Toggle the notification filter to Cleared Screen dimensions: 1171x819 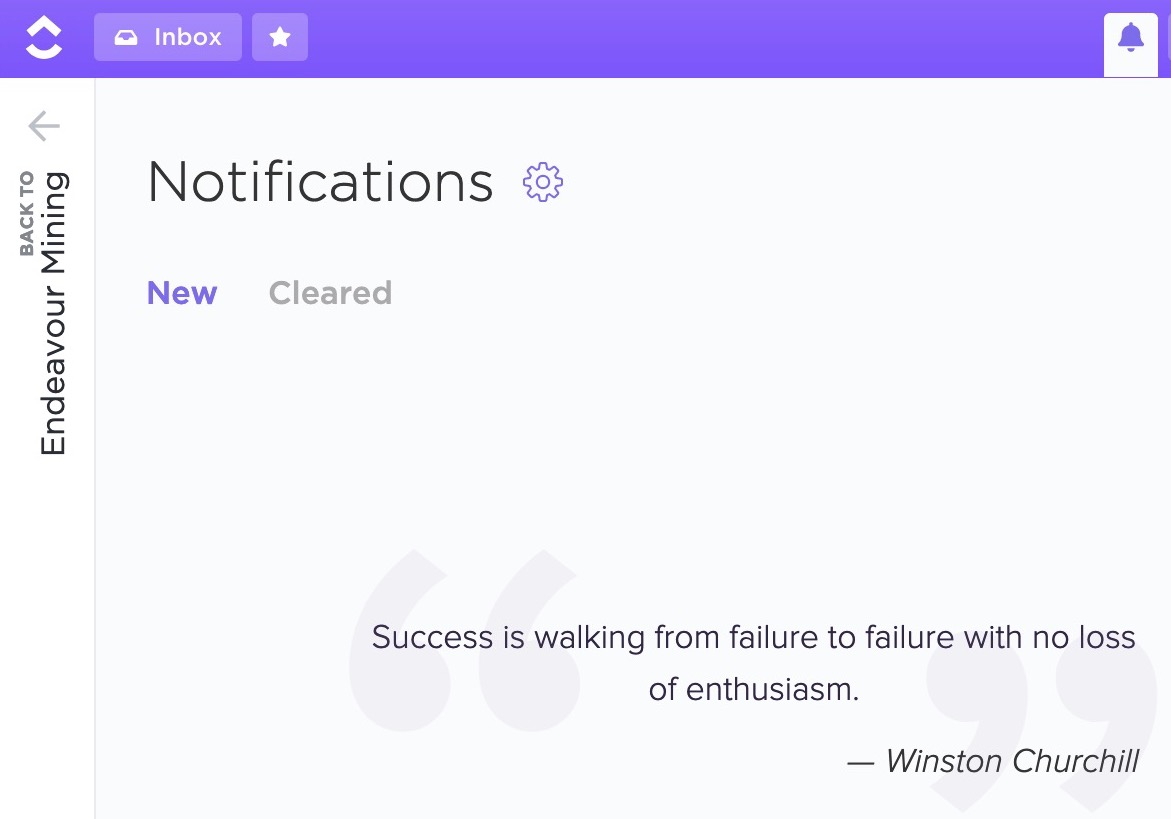330,293
